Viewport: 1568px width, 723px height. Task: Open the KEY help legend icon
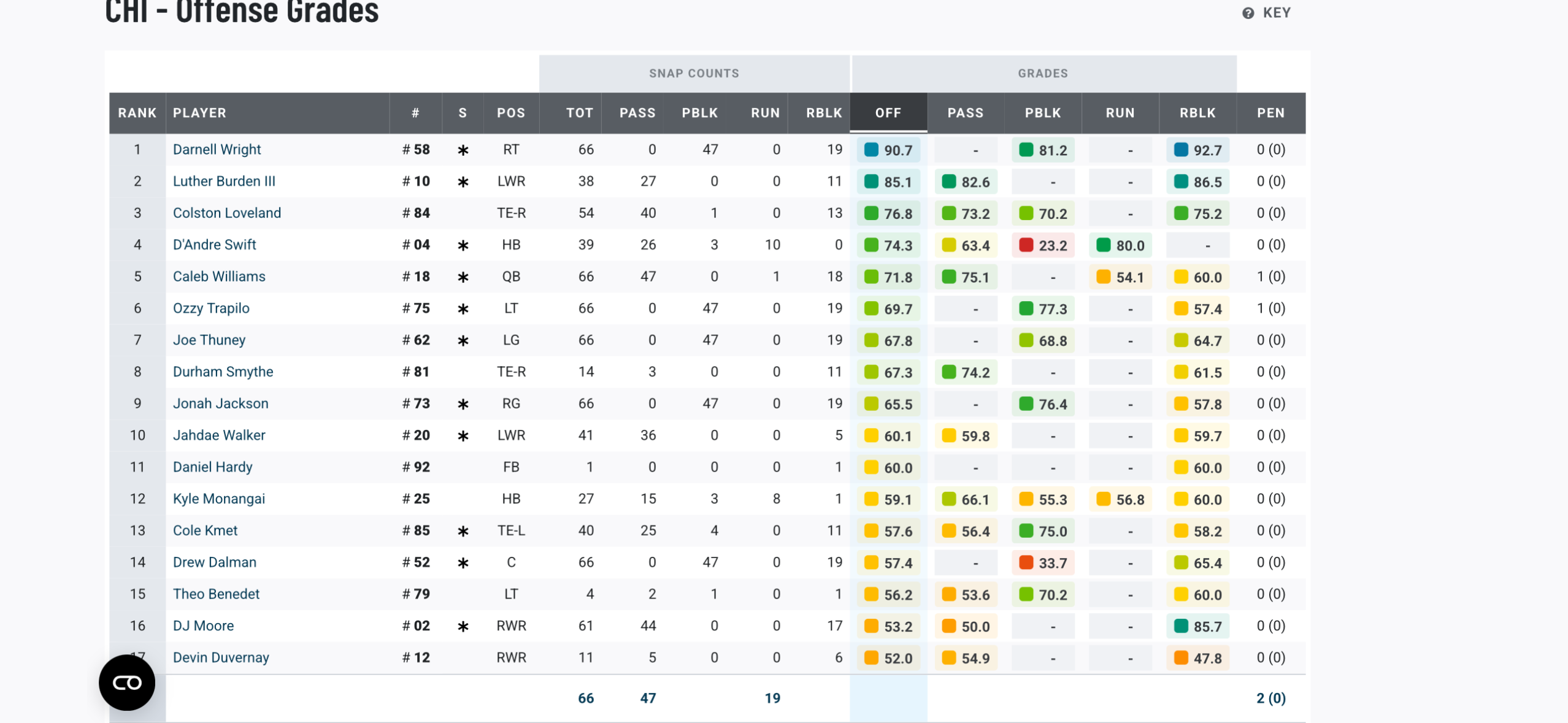(1248, 13)
